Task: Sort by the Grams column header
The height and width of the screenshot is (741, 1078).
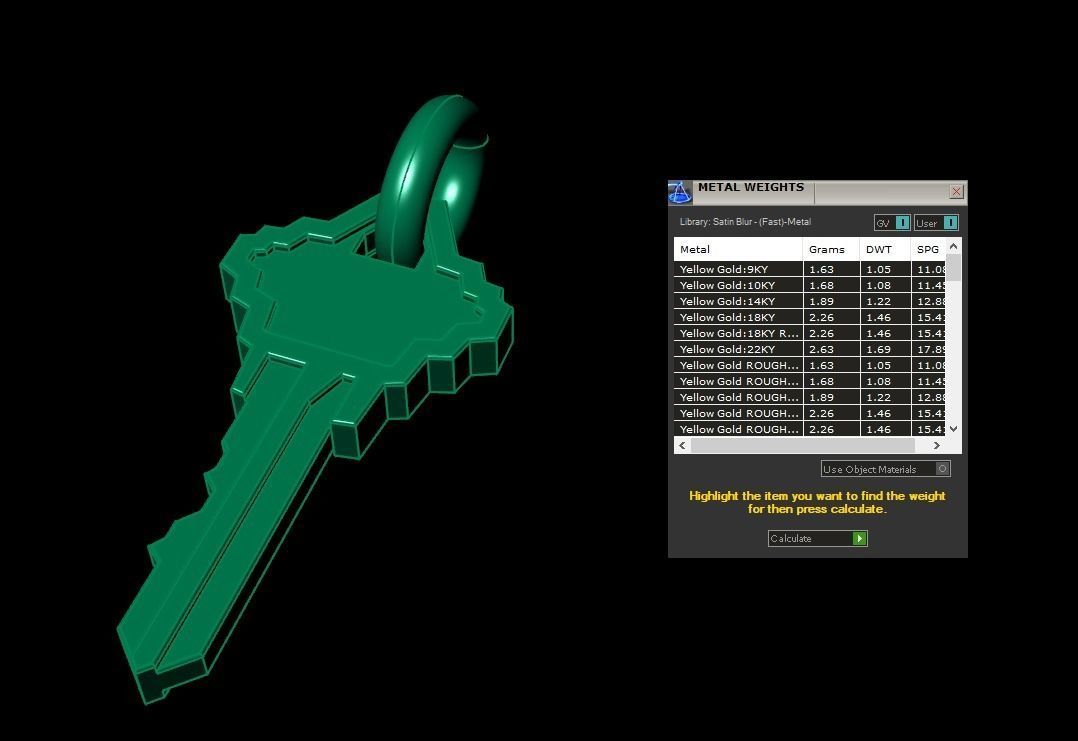Action: click(830, 249)
